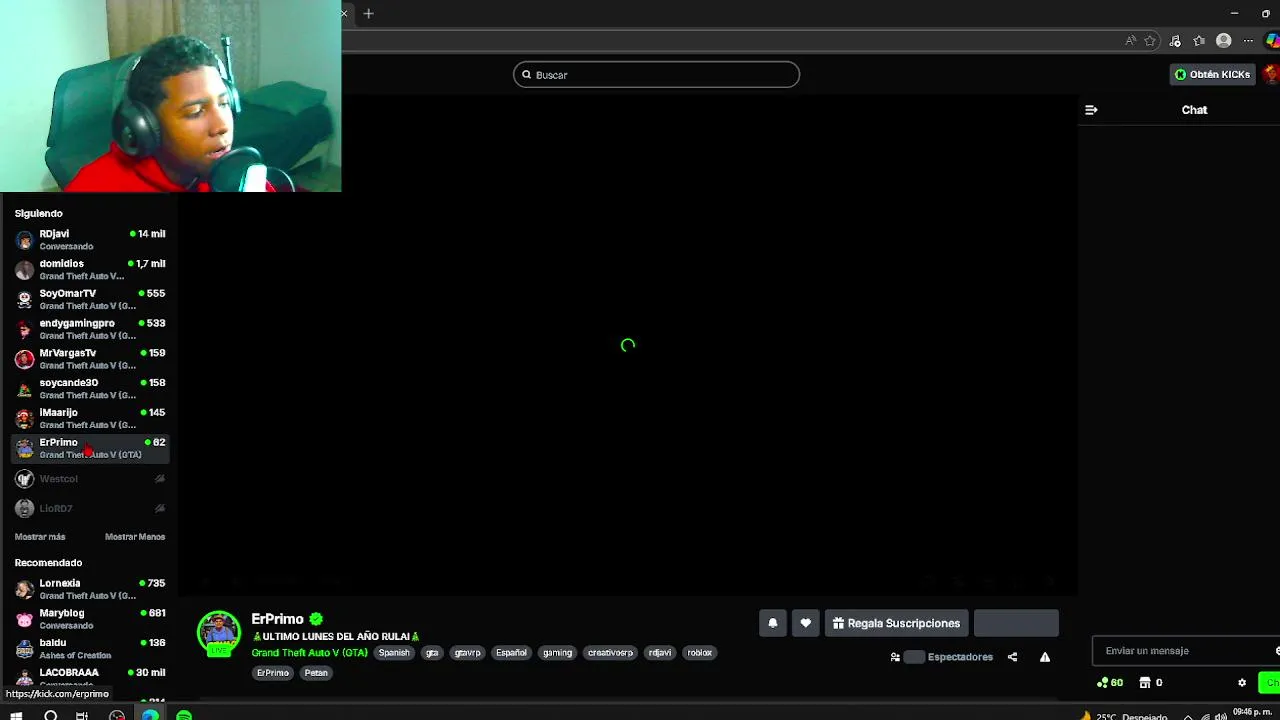
Task: Click the browser profile avatar icon
Action: tap(1224, 41)
